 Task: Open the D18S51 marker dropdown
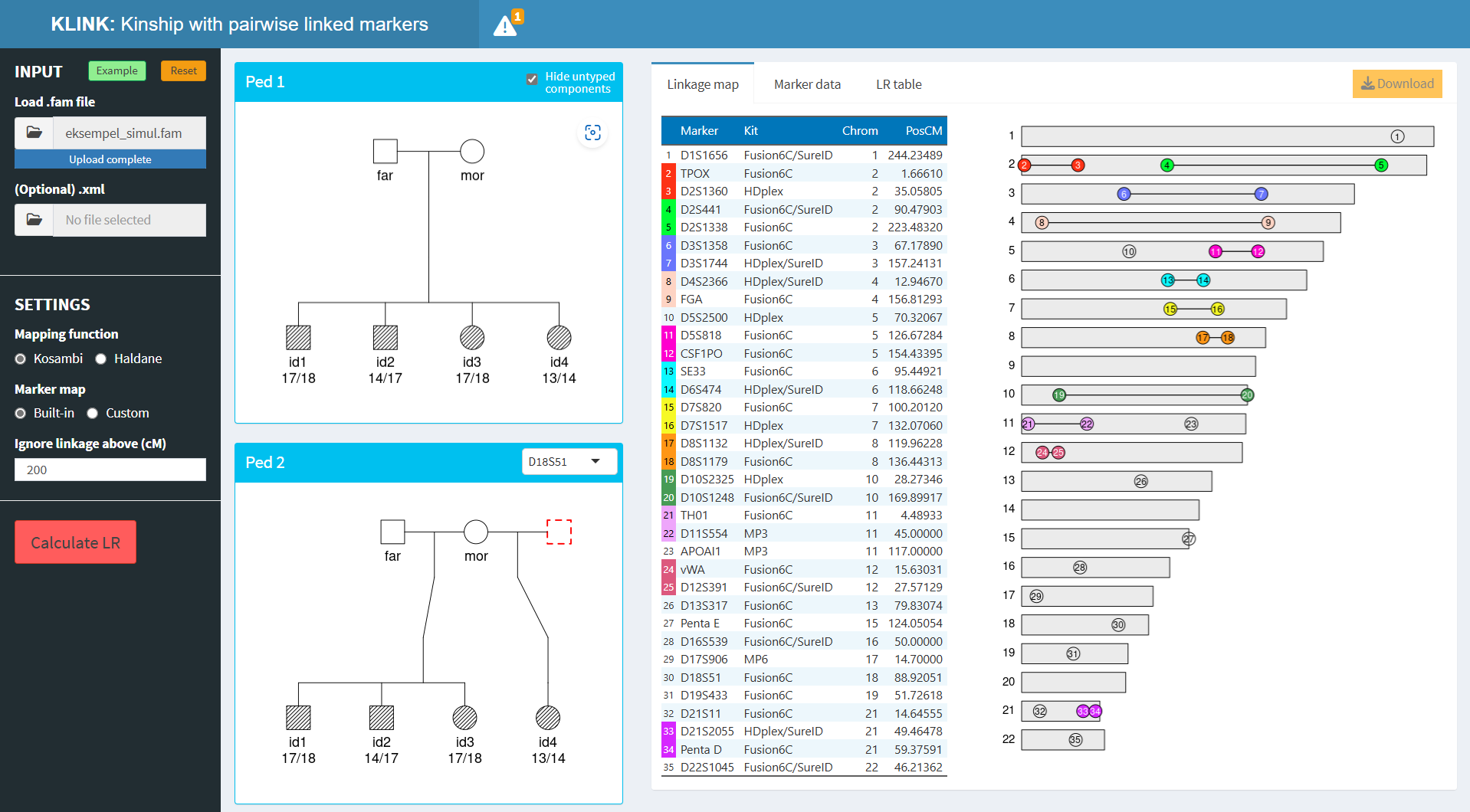569,462
